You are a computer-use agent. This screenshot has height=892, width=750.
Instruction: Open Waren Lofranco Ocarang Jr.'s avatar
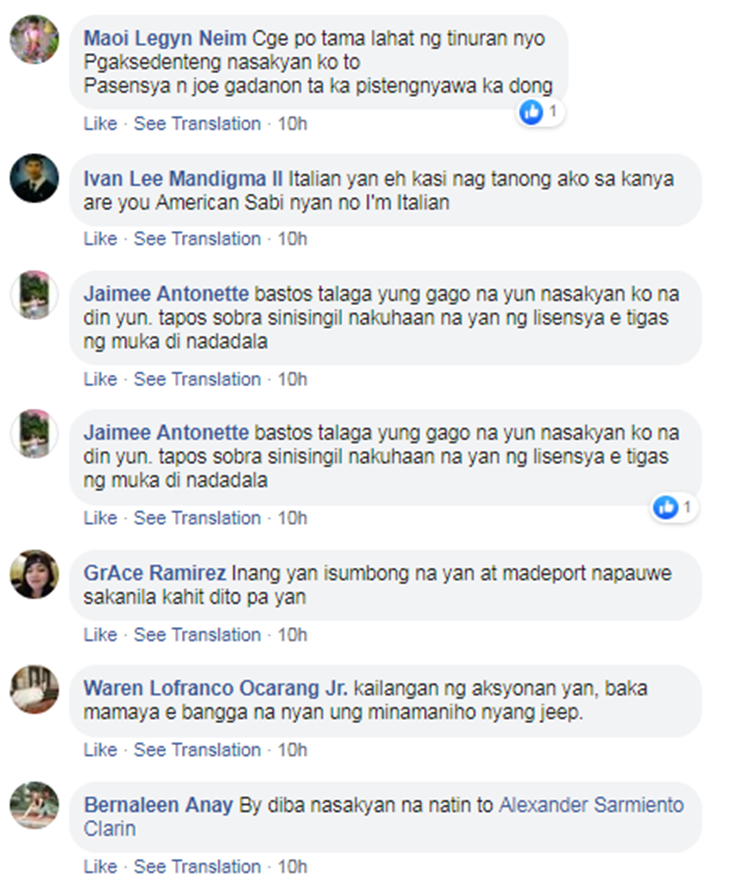tap(34, 689)
